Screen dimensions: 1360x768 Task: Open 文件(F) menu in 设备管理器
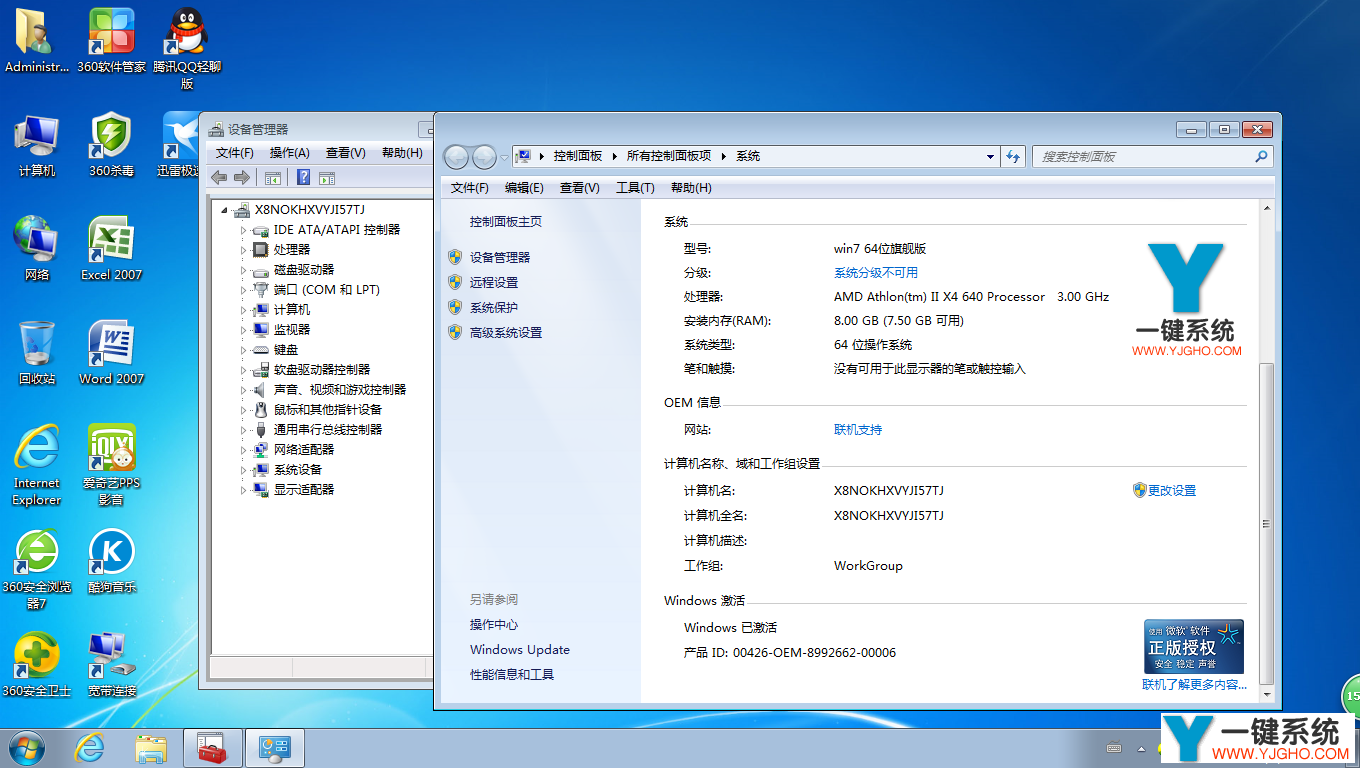[x=235, y=153]
